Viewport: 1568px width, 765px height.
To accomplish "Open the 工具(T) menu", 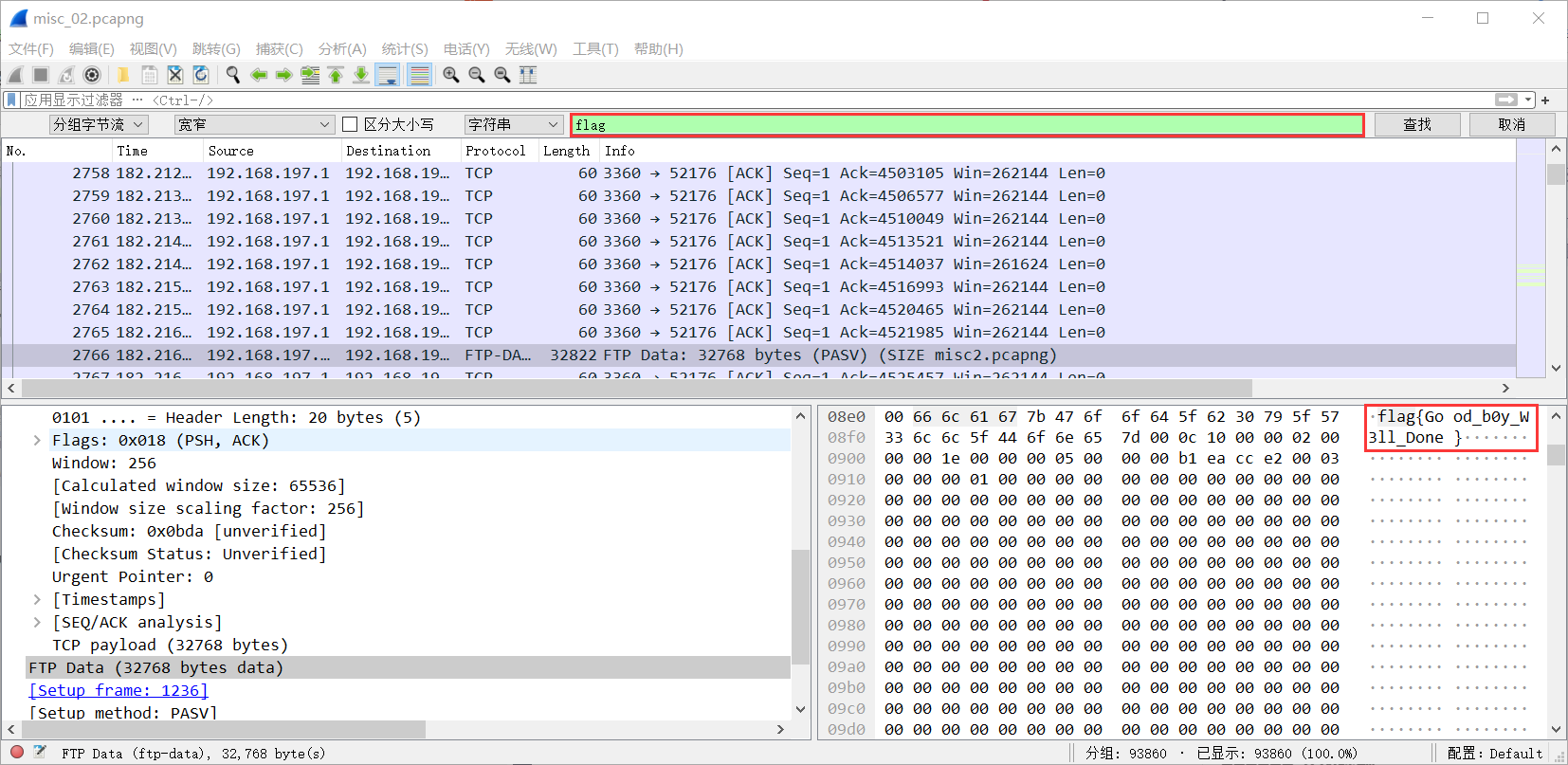I will tap(595, 48).
